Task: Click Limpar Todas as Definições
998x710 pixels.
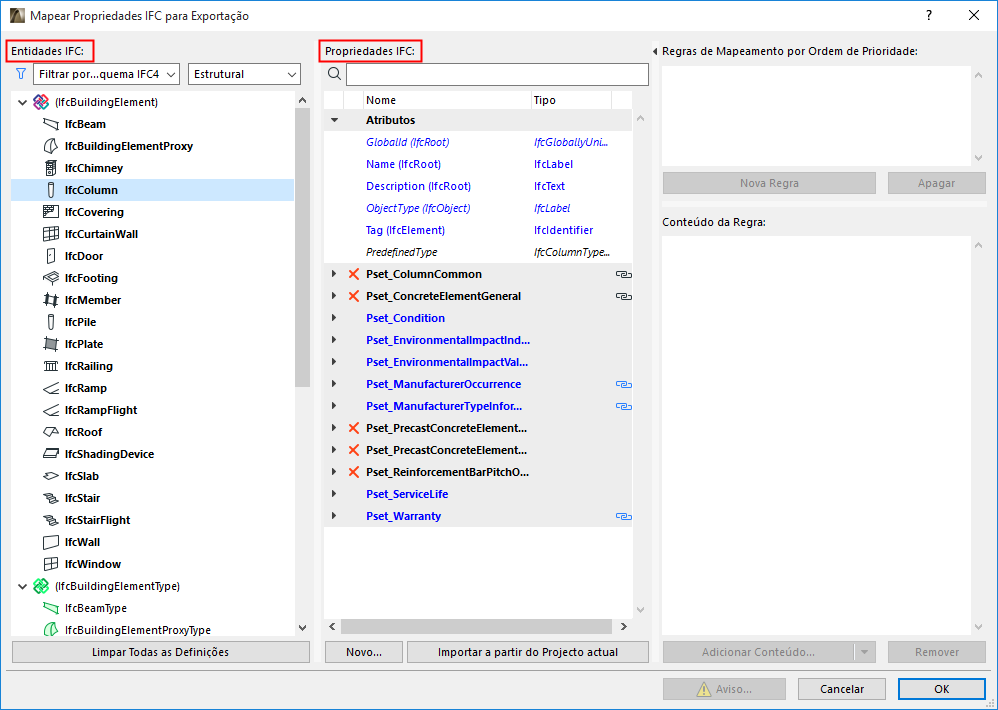Action: pyautogui.click(x=160, y=652)
